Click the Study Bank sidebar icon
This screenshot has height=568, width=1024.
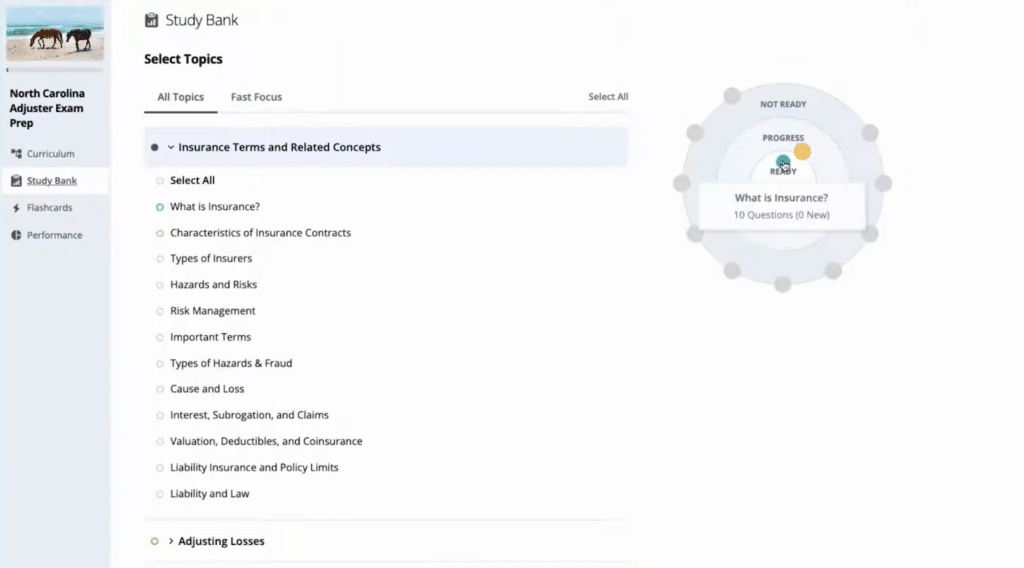[16, 181]
